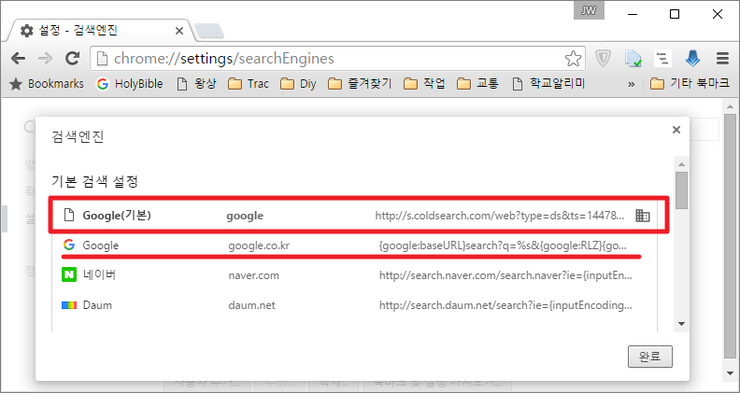The height and width of the screenshot is (393, 740).
Task: Click the s.coldsearch.com URL field
Action: (500, 216)
